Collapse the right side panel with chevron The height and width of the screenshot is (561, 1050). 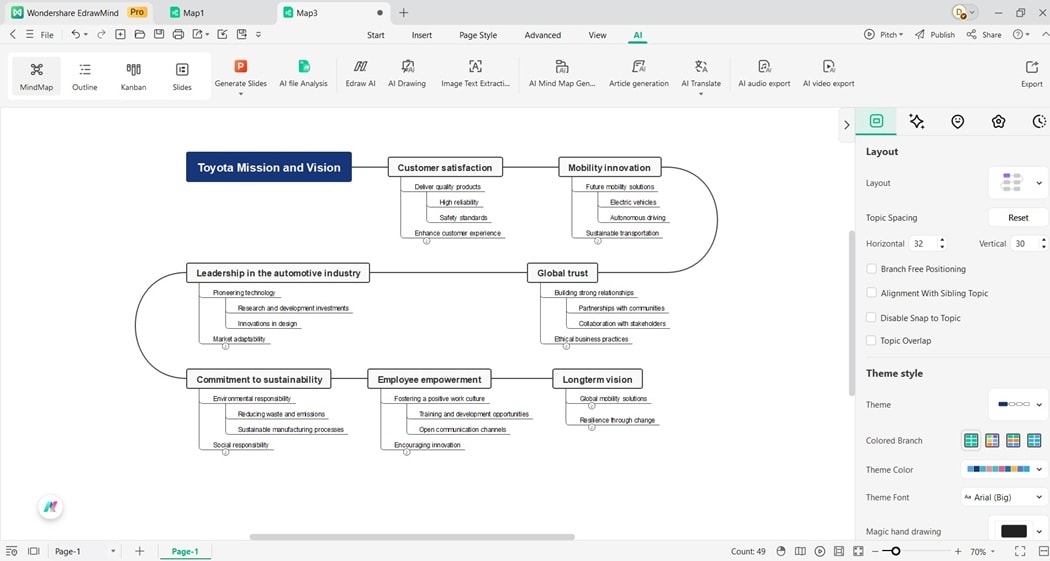tap(846, 125)
